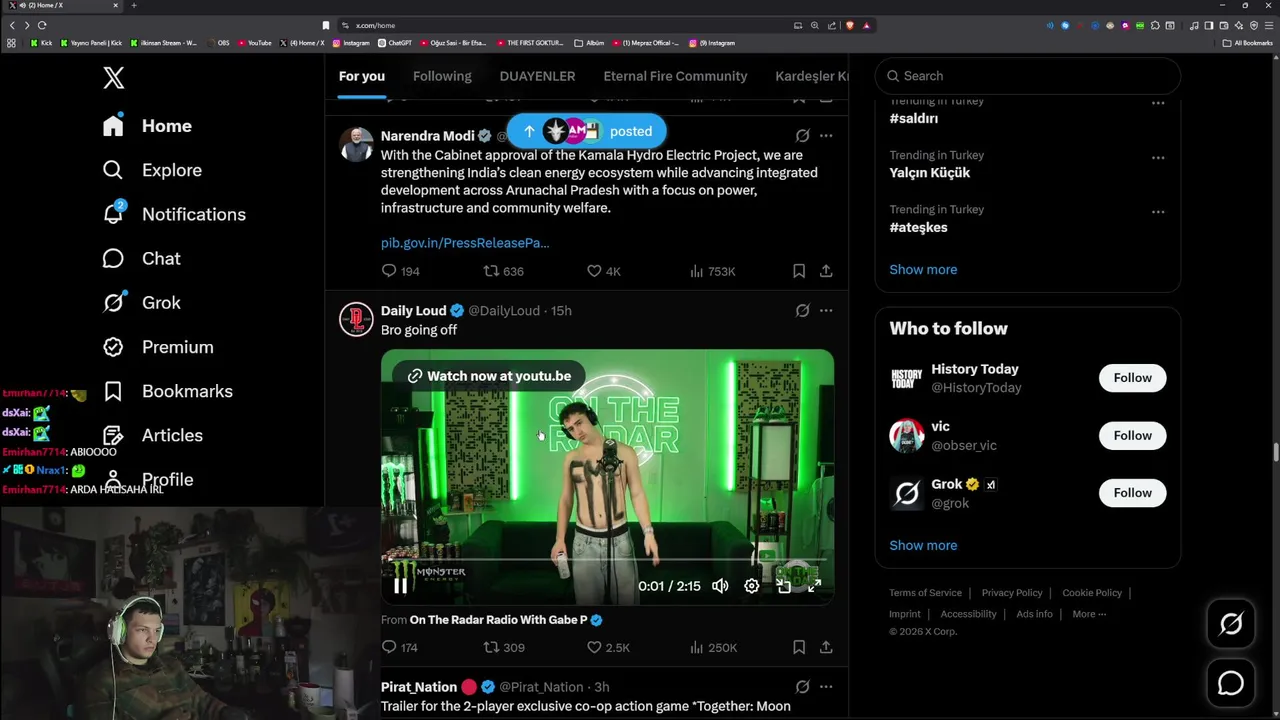Open Notifications in the sidebar
The width and height of the screenshot is (1280, 720).
(174, 214)
